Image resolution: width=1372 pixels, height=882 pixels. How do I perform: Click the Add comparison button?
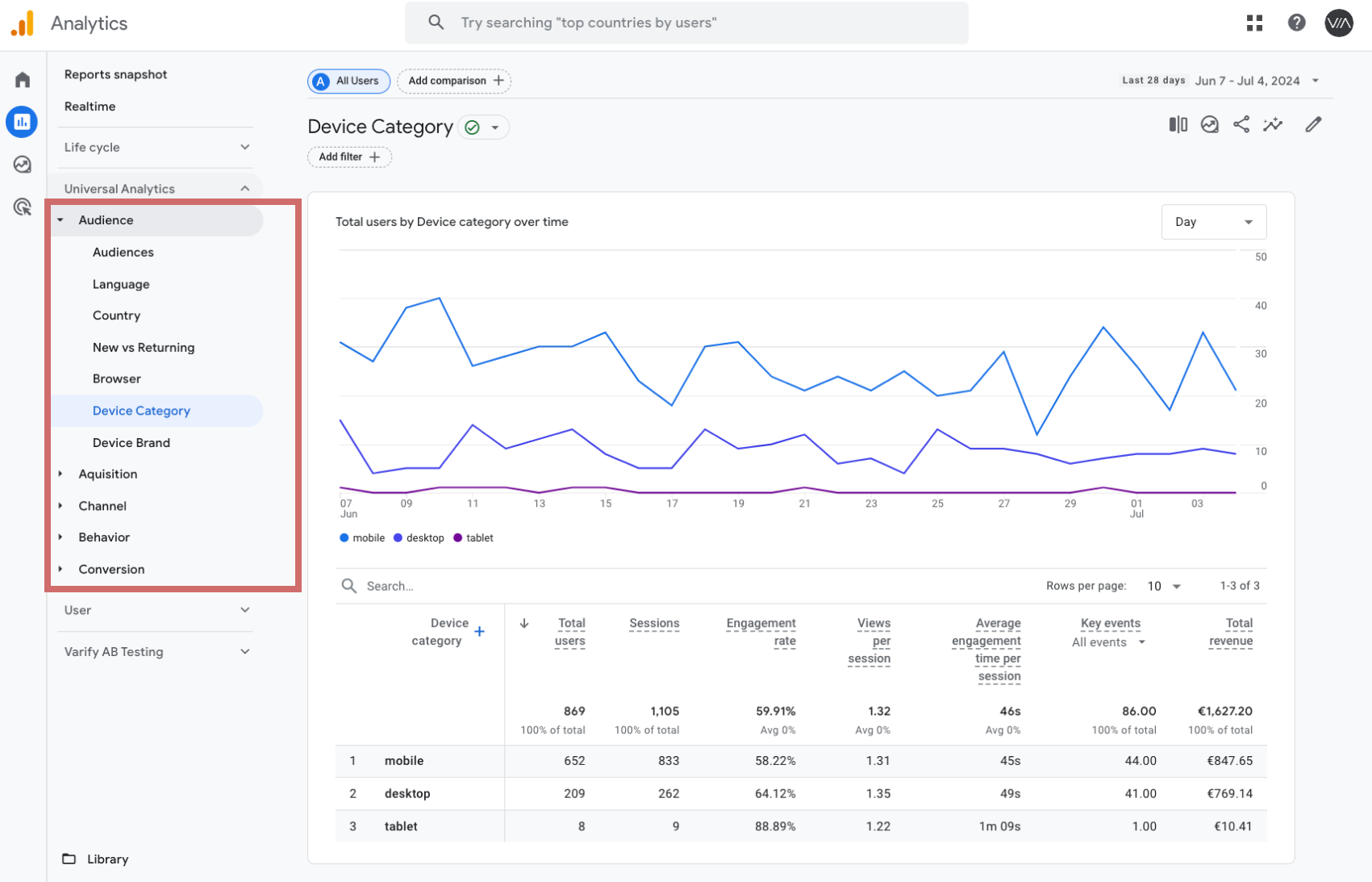coord(454,81)
